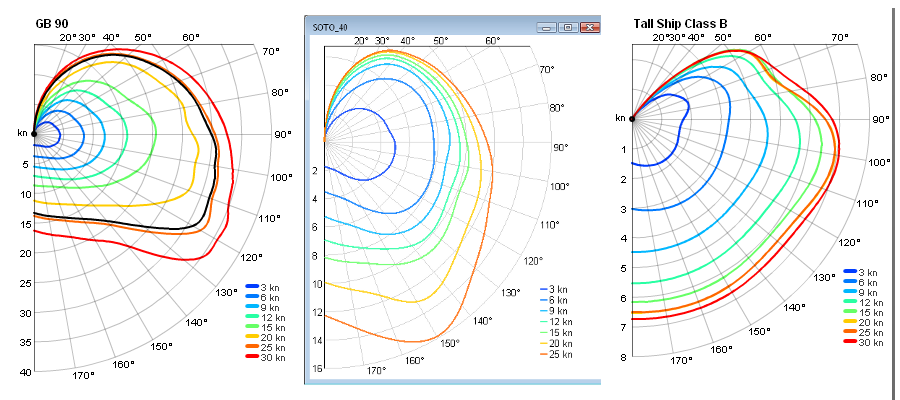The width and height of the screenshot is (900, 400).
Task: Click the 90° angle label on the GB 90 chart
Action: coord(283,133)
